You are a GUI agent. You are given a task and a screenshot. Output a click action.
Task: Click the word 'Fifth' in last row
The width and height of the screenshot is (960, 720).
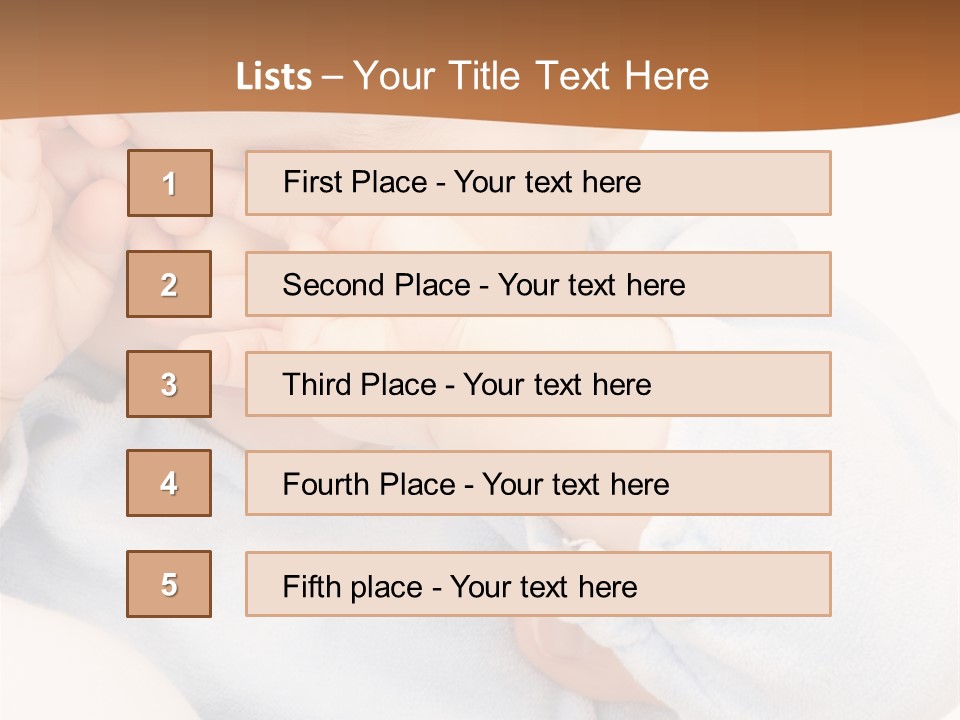[x=309, y=586]
